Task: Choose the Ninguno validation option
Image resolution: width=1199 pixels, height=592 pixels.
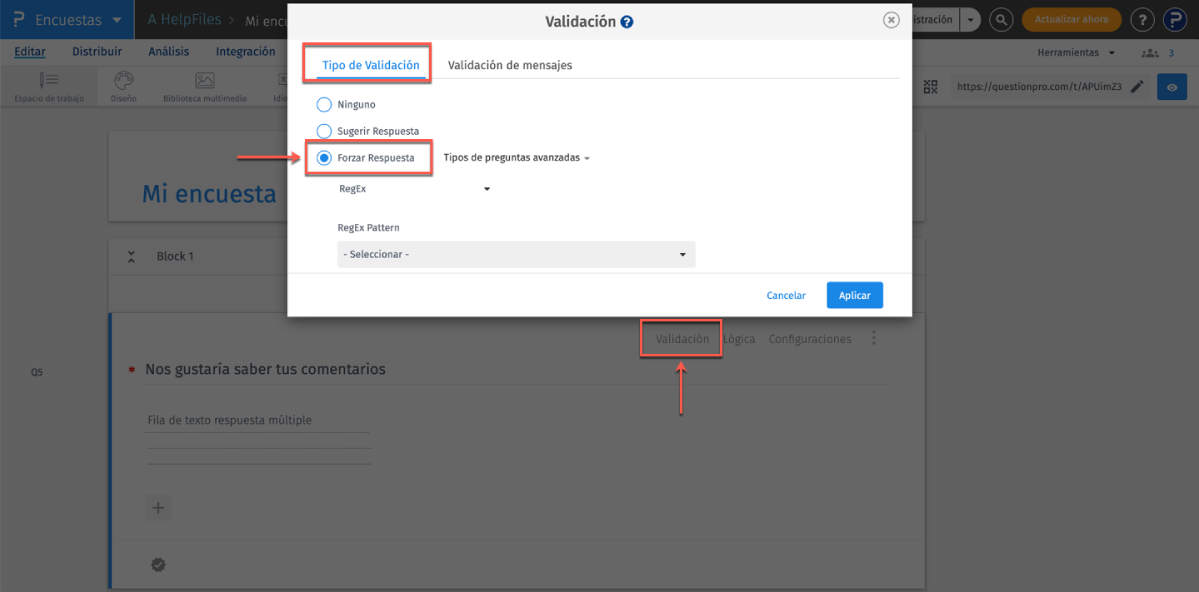Action: point(324,103)
